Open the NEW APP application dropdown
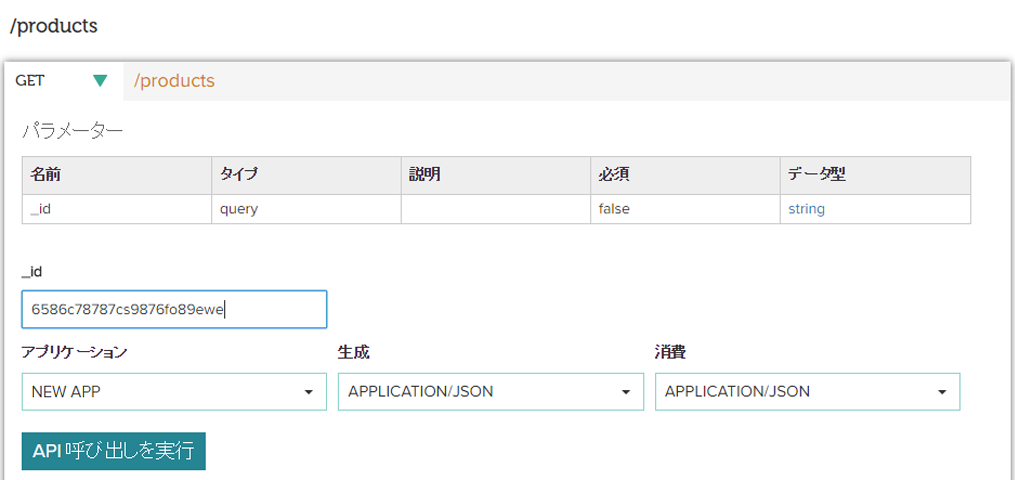 [x=174, y=392]
